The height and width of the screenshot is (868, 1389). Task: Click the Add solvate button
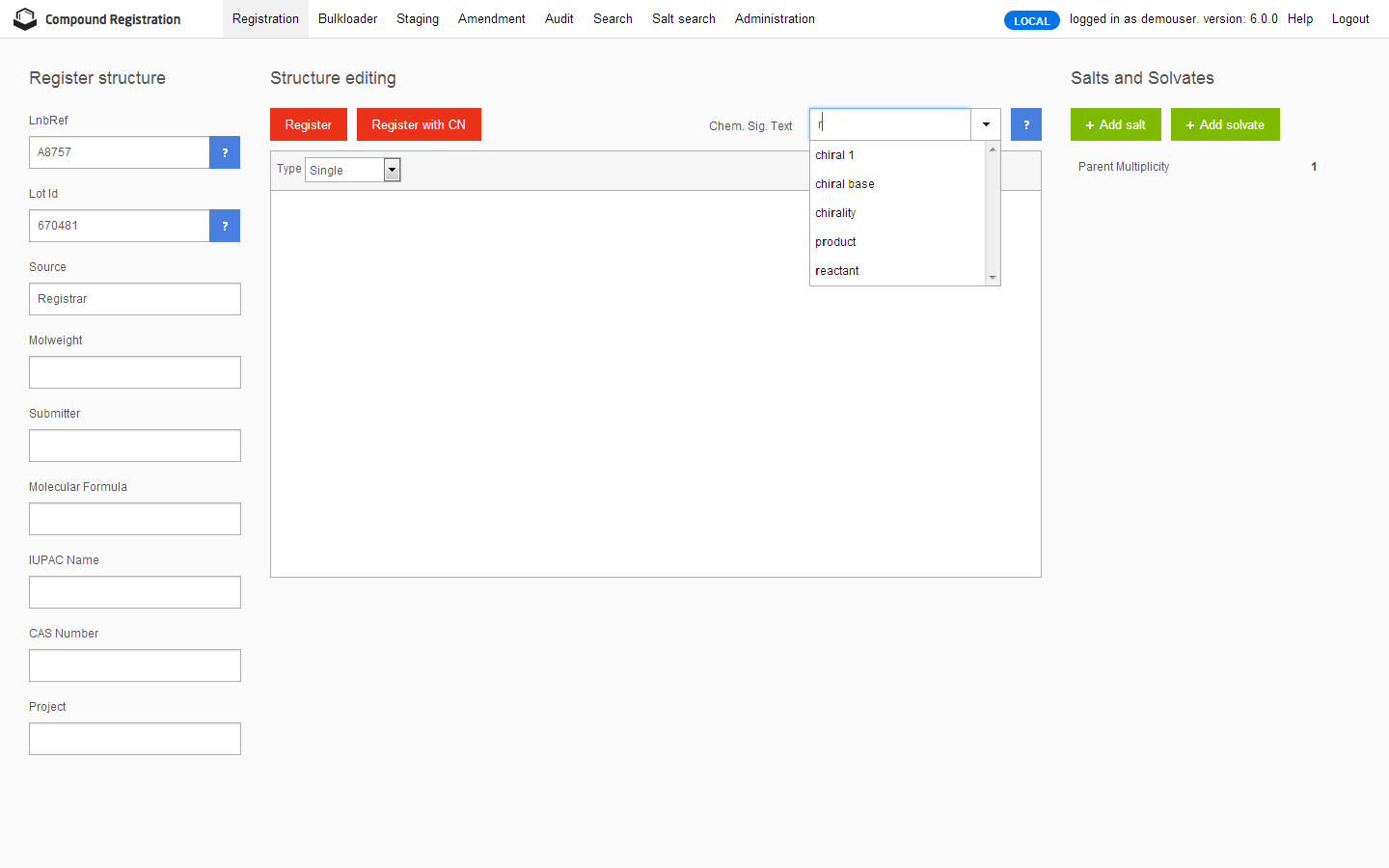point(1225,124)
